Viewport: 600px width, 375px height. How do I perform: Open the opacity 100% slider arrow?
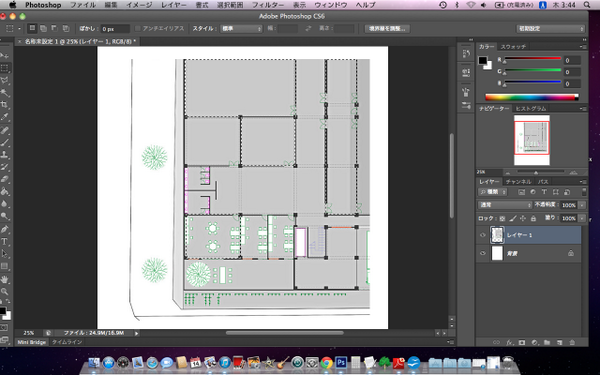(x=582, y=205)
